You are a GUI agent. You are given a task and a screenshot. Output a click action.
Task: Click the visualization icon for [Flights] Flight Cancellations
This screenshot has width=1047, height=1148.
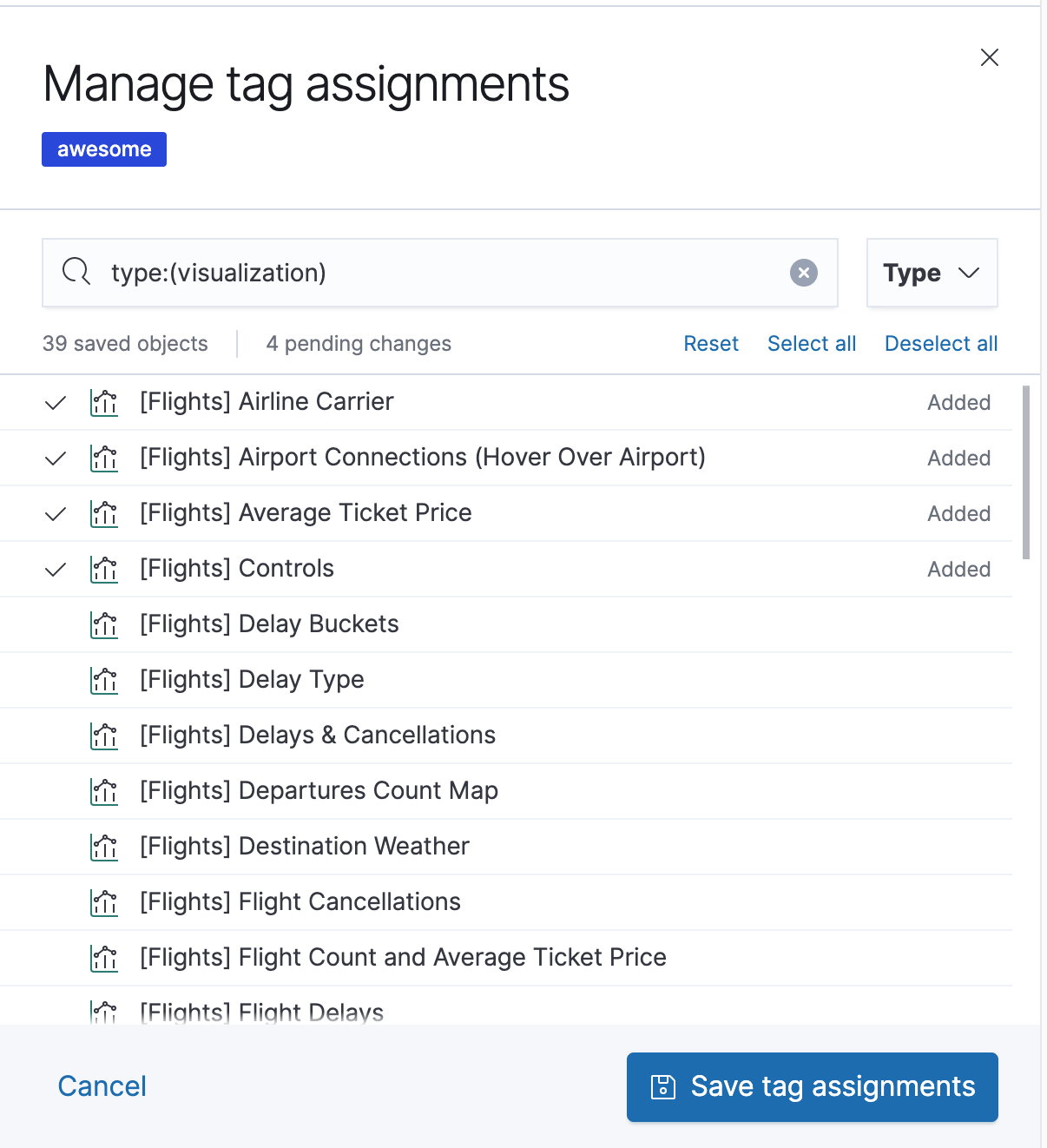tap(104, 902)
